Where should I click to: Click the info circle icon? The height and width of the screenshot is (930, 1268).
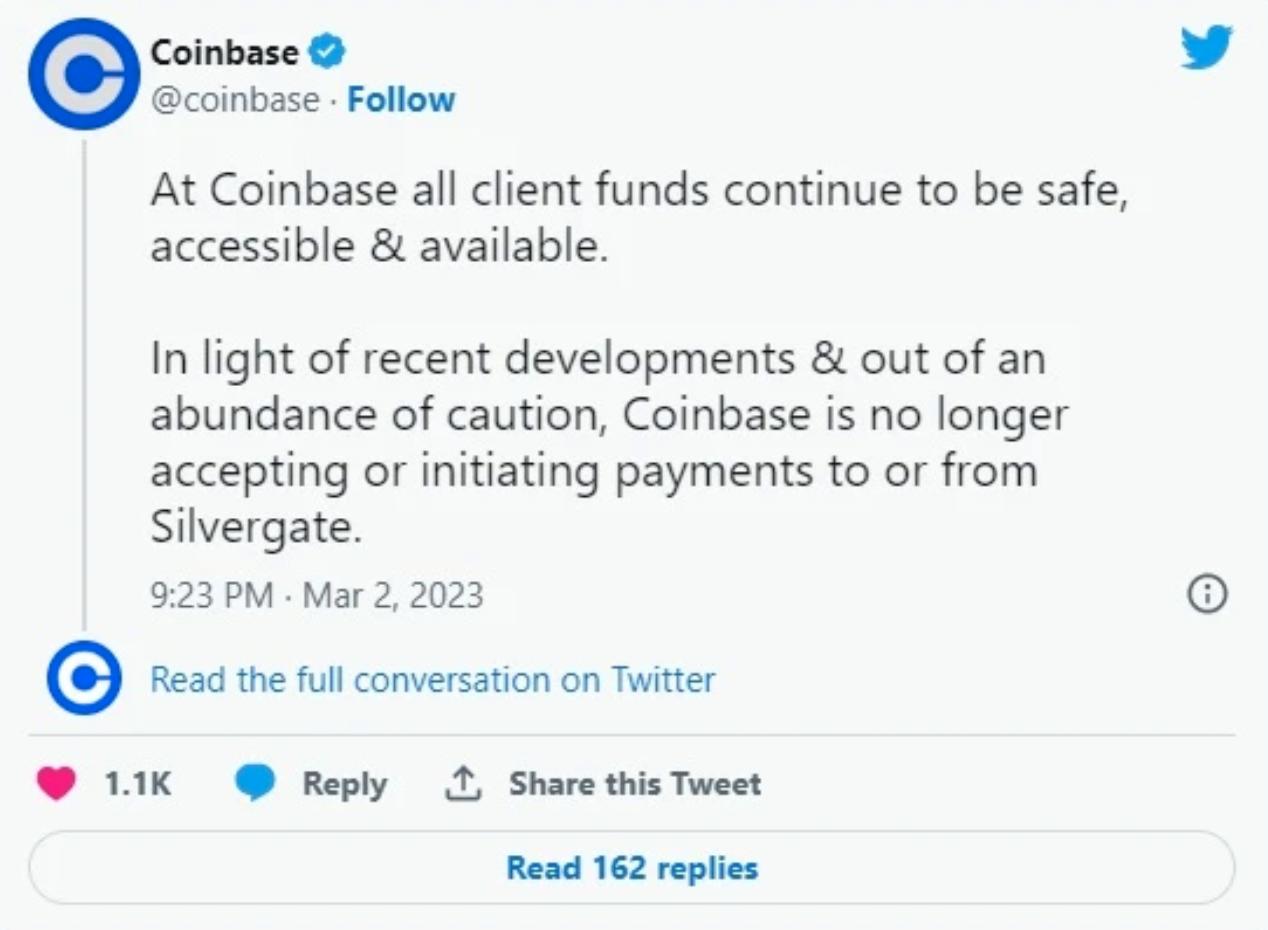tap(1206, 595)
